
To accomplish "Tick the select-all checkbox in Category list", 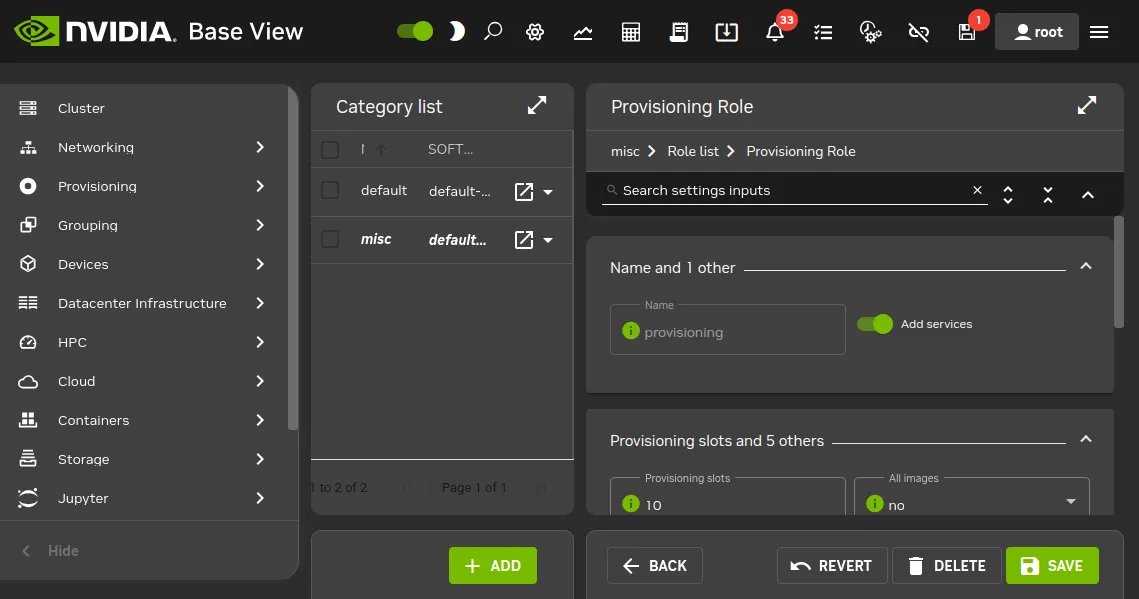I will (330, 150).
